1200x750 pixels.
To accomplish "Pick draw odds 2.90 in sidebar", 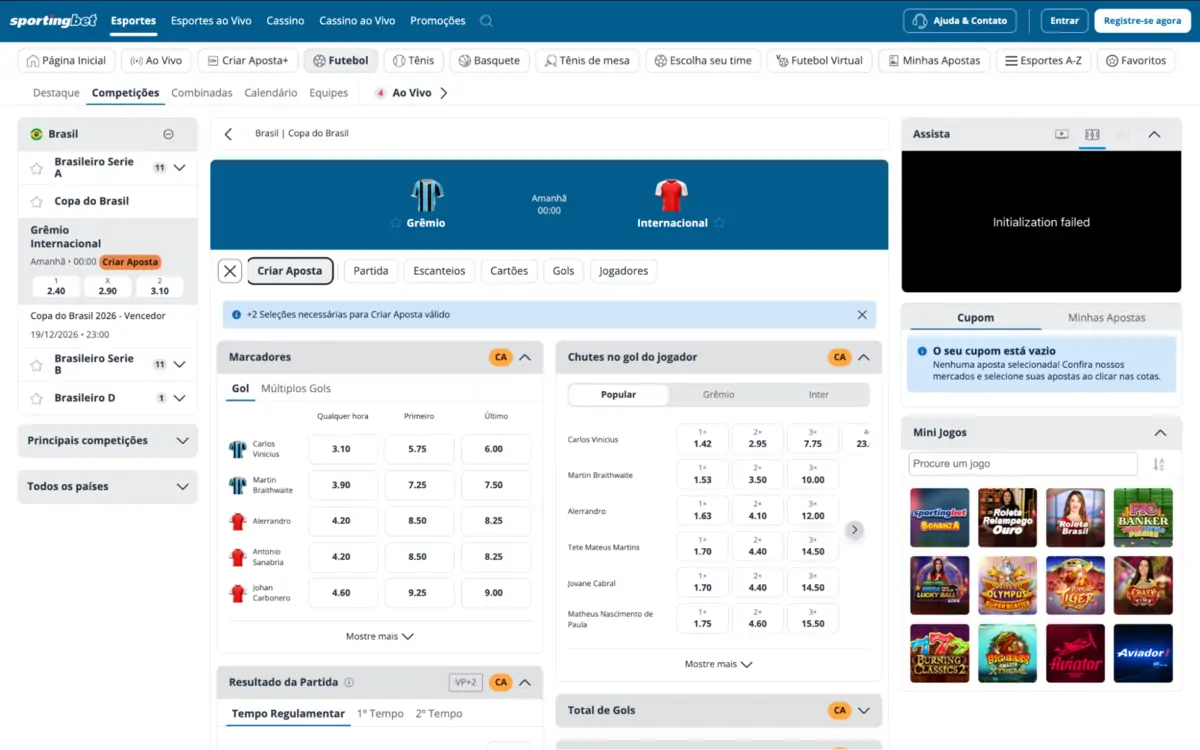I will click(108, 287).
